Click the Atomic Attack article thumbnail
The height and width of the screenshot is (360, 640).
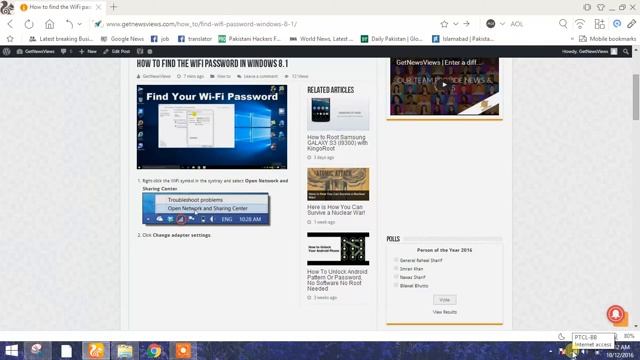coord(338,184)
